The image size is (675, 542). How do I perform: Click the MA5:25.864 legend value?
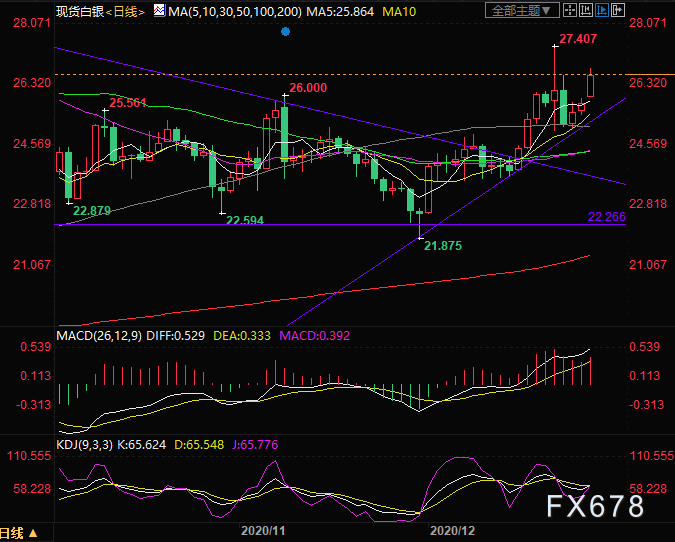[x=346, y=11]
